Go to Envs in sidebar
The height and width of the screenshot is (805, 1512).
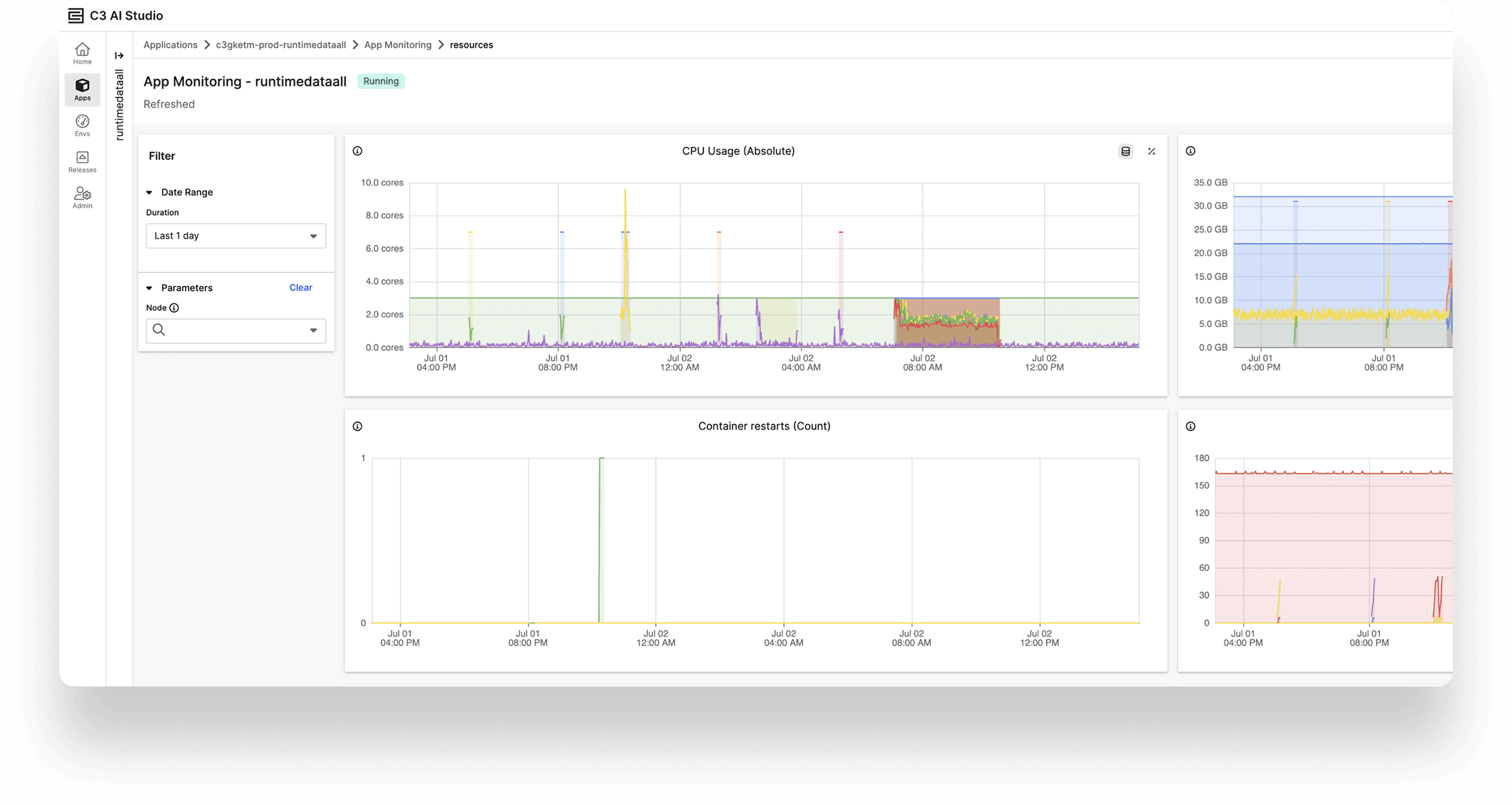(82, 125)
